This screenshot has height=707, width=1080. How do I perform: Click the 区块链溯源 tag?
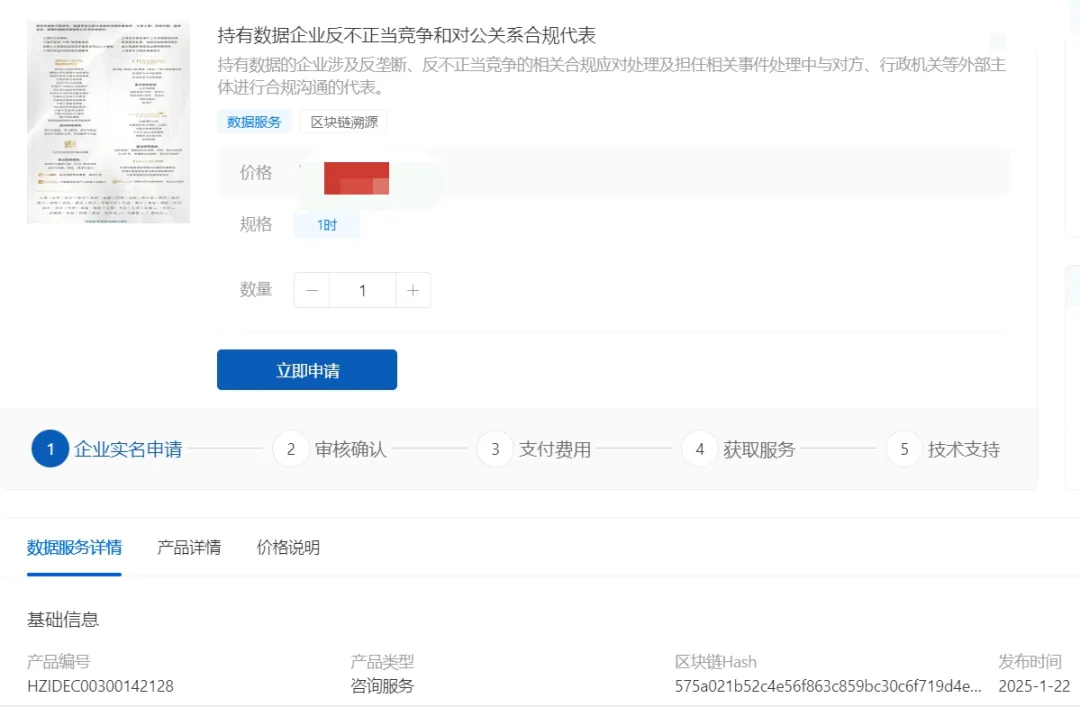coord(343,122)
